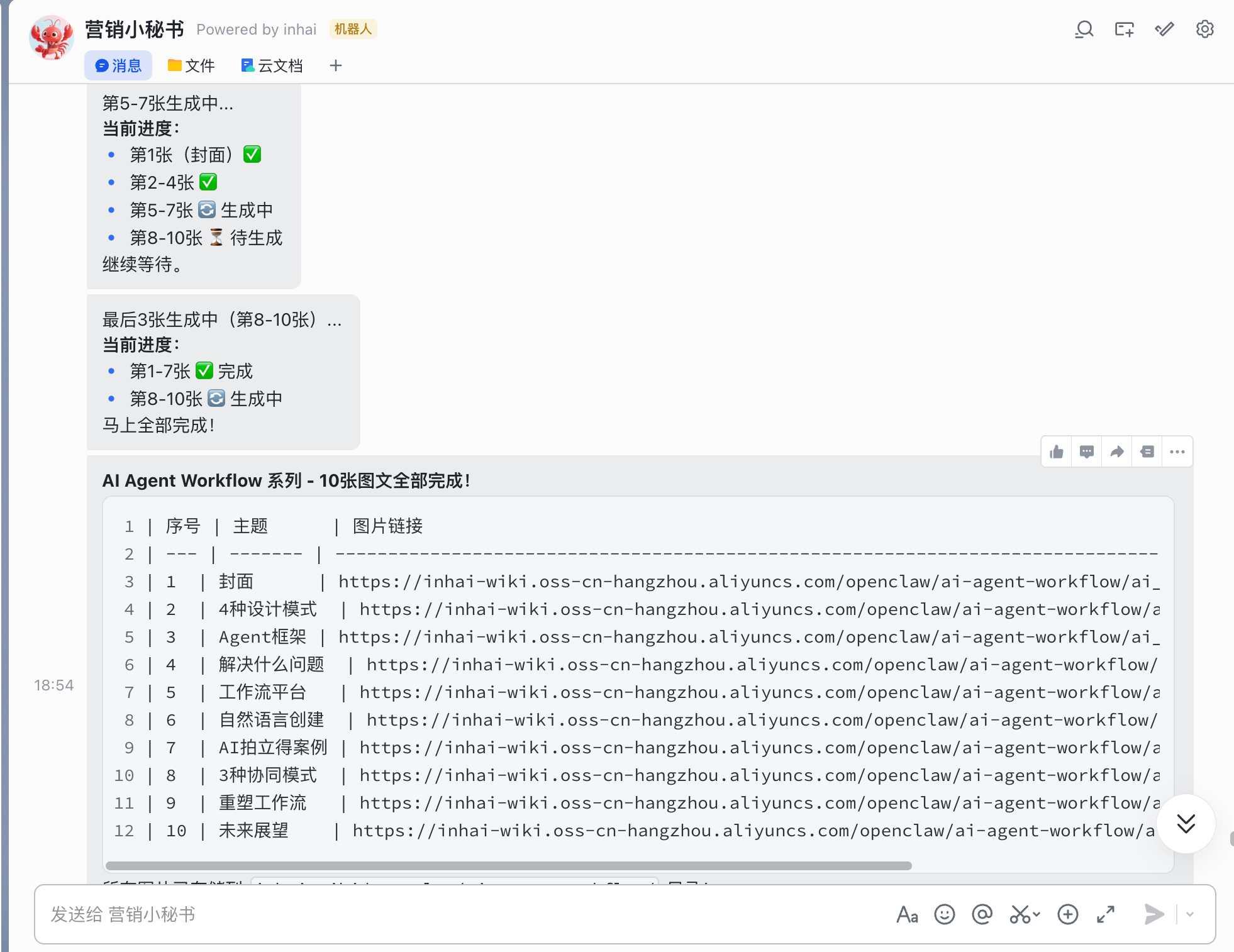
Task: Switch to 云文档 tab
Action: 272,65
